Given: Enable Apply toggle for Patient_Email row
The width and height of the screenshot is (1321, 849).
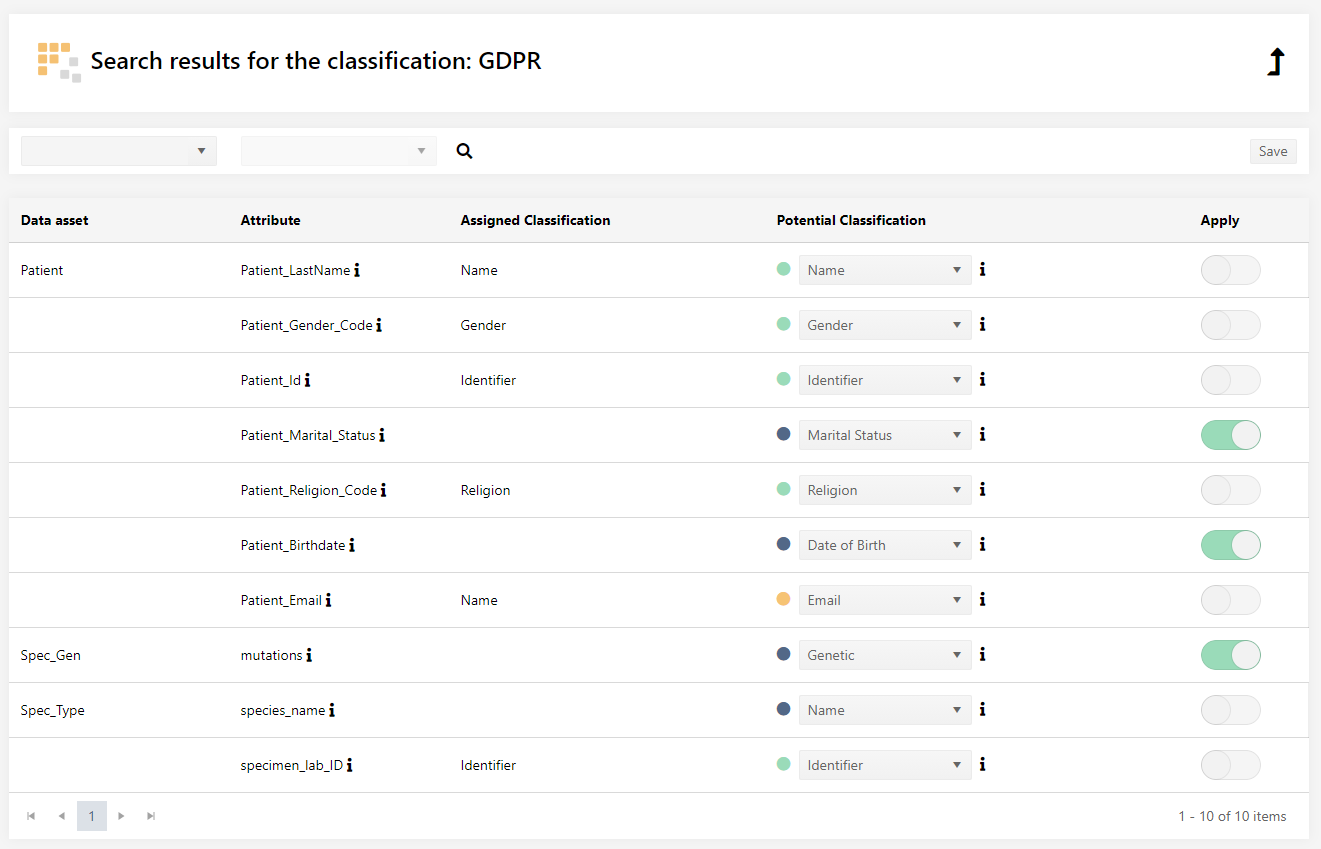Looking at the screenshot, I should 1230,600.
